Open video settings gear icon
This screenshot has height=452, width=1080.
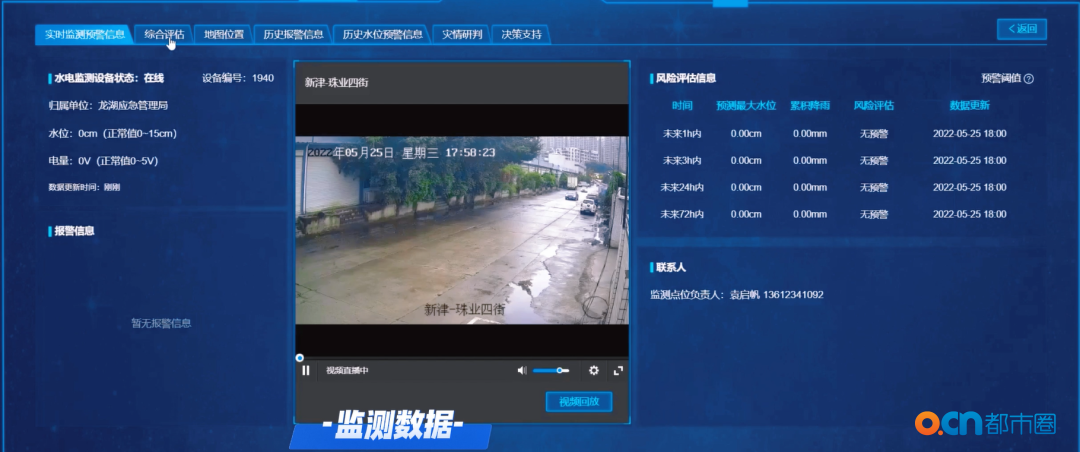pyautogui.click(x=594, y=371)
